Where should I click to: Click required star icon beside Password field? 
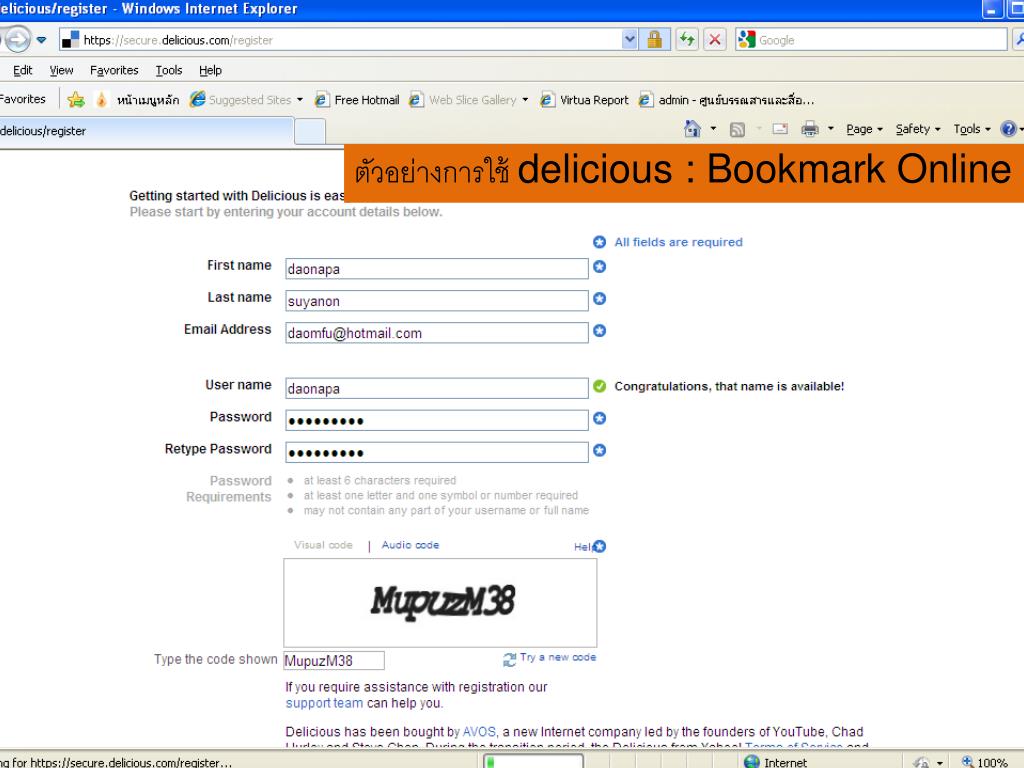600,418
